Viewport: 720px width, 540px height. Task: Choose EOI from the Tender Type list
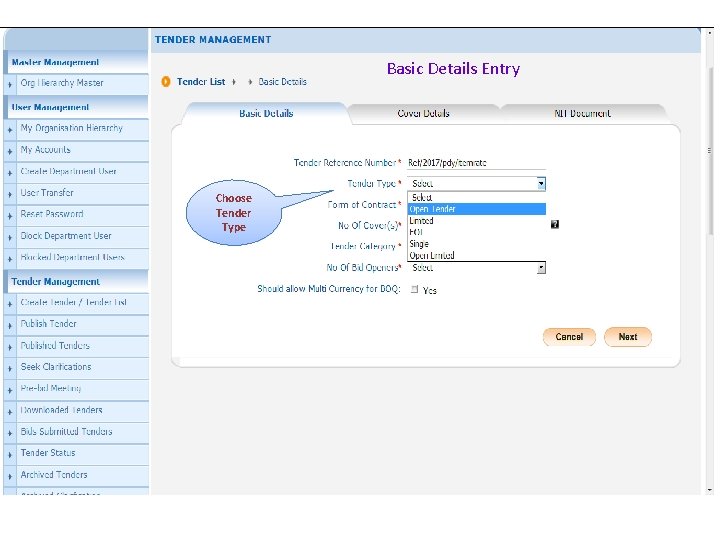pyautogui.click(x=477, y=232)
